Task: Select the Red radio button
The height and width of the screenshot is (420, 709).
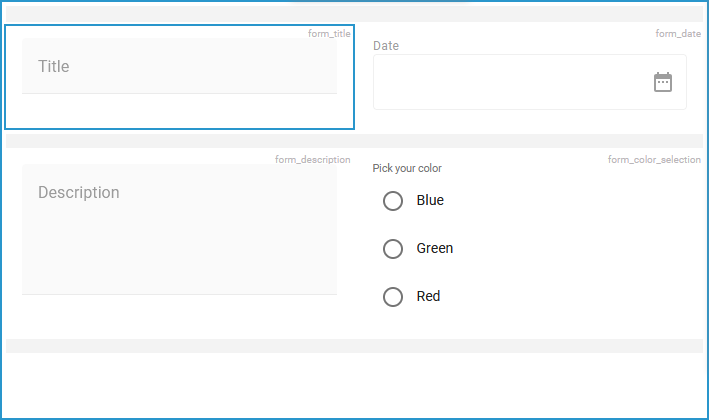Action: pyautogui.click(x=393, y=297)
